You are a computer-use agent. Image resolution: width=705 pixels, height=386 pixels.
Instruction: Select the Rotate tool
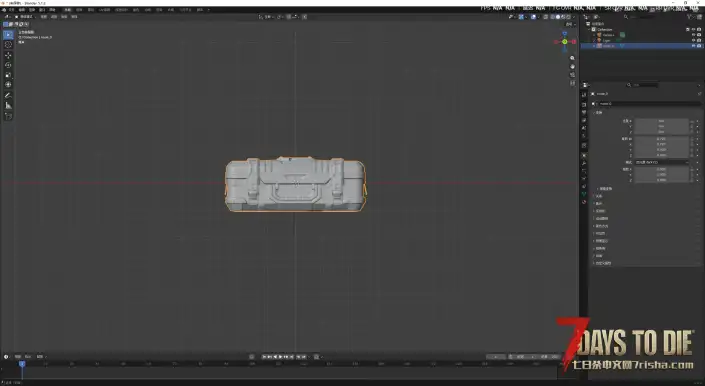coord(8,65)
